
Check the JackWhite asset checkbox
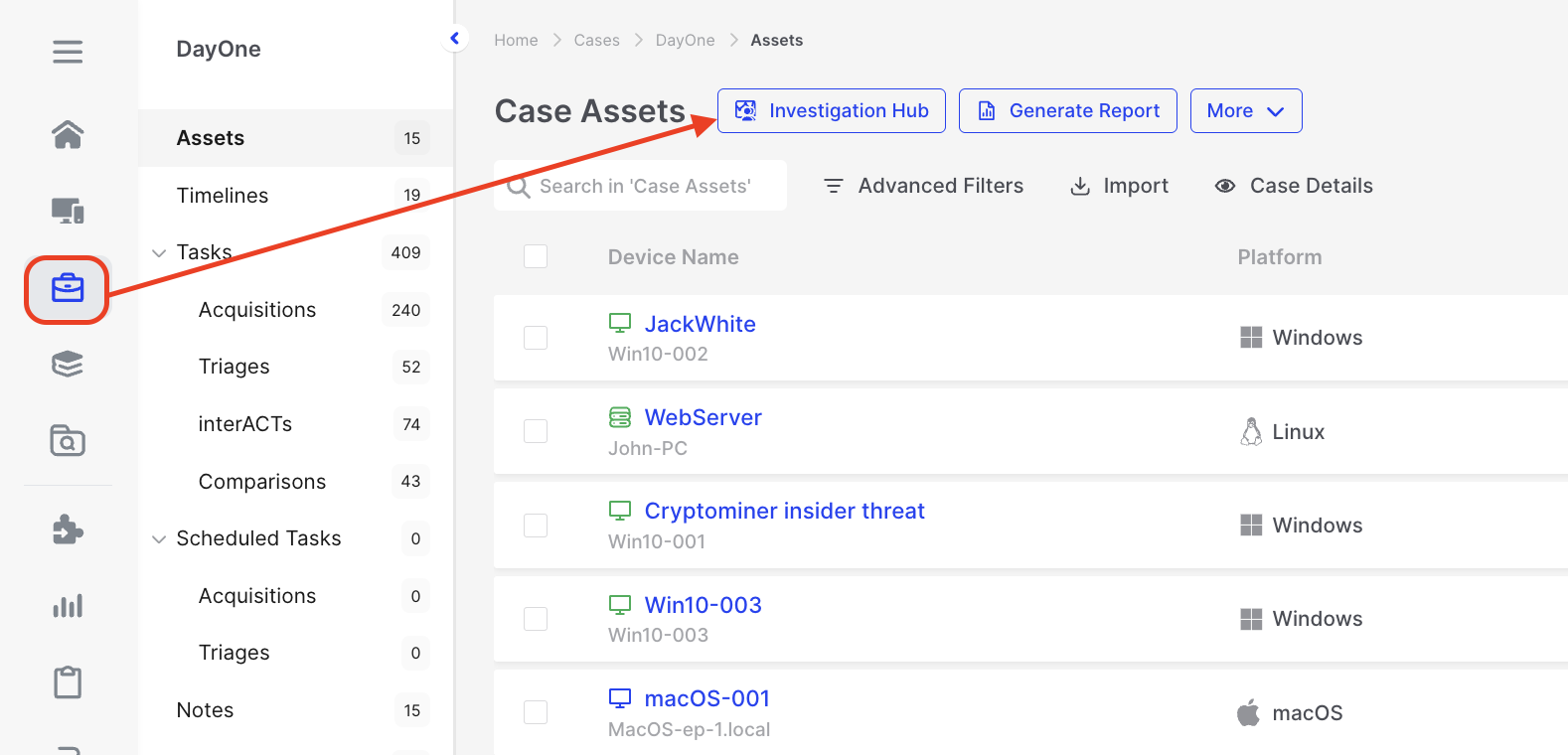point(536,338)
